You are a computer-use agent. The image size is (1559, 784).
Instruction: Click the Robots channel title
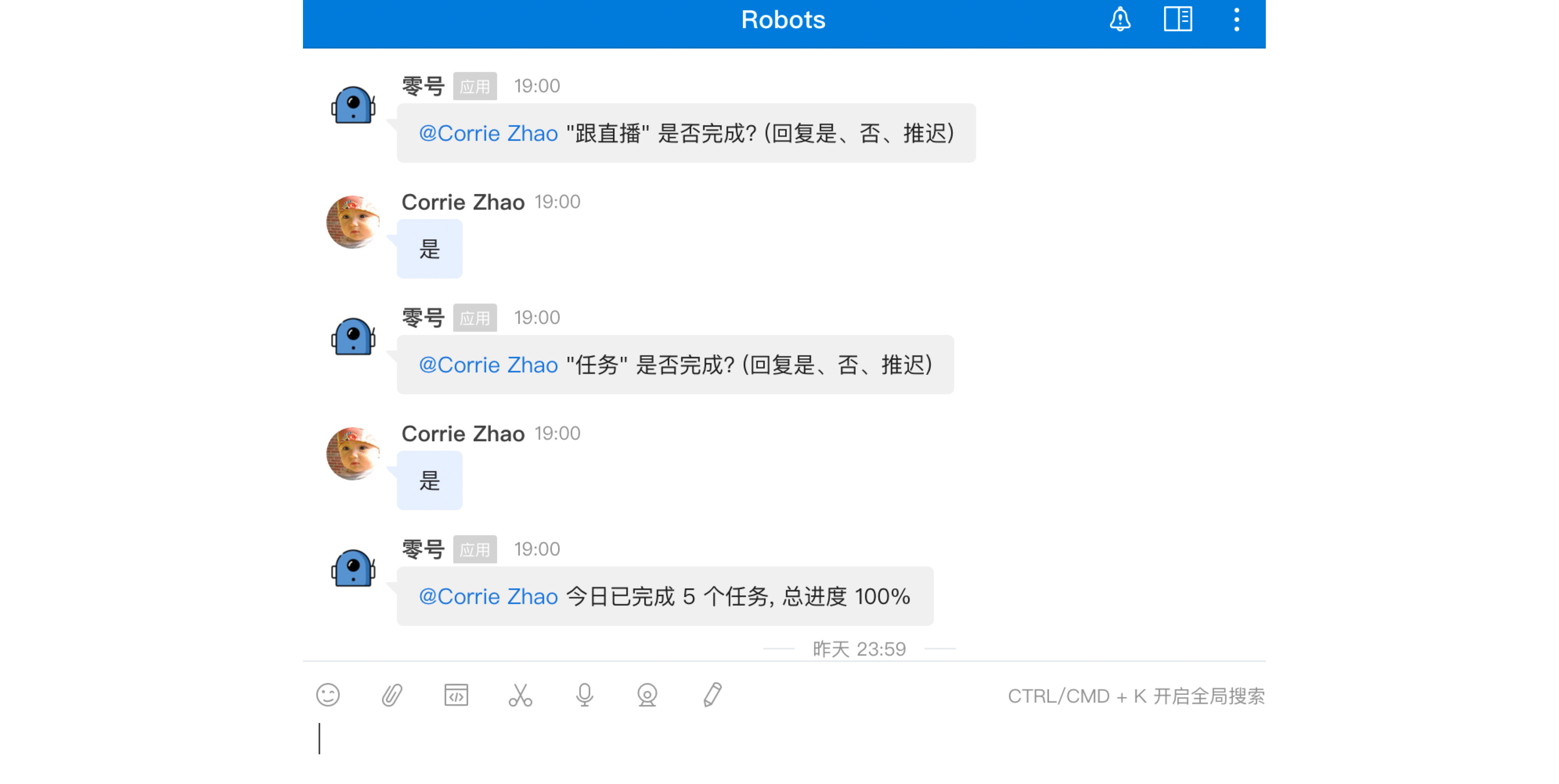(x=783, y=20)
